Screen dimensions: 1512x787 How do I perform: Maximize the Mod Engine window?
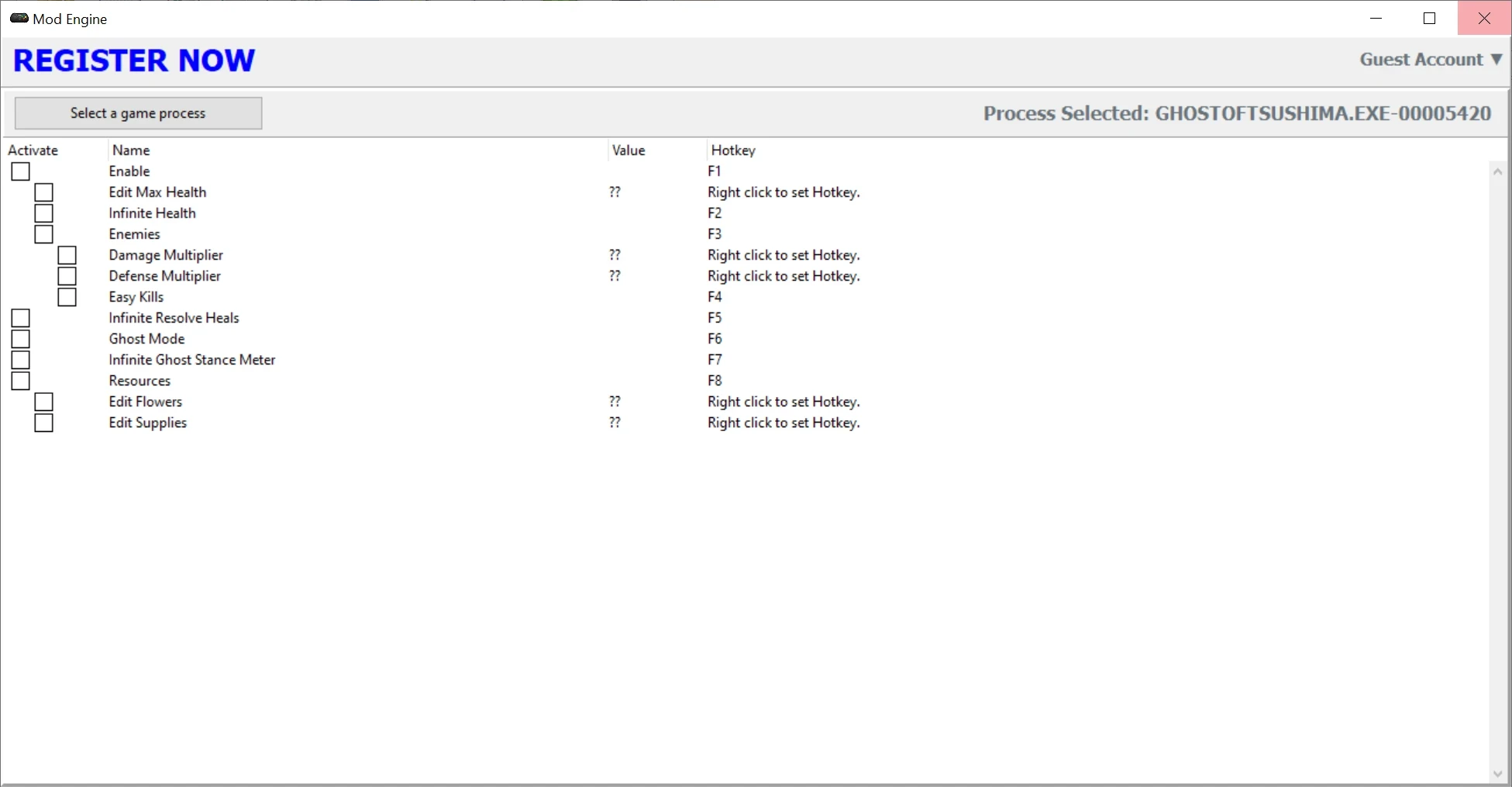(x=1429, y=19)
